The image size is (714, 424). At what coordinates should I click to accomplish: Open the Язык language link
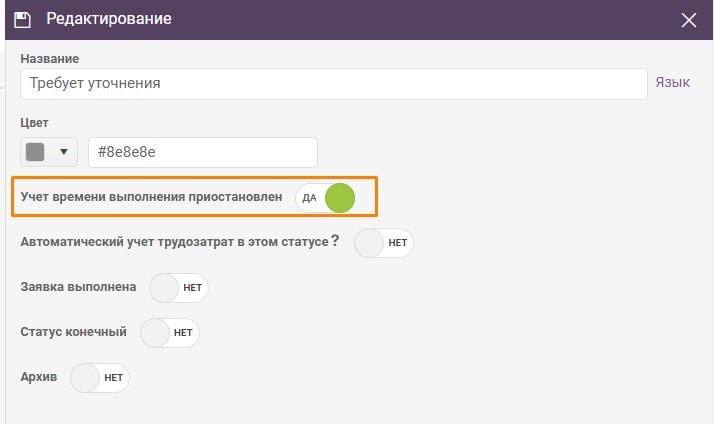(673, 82)
